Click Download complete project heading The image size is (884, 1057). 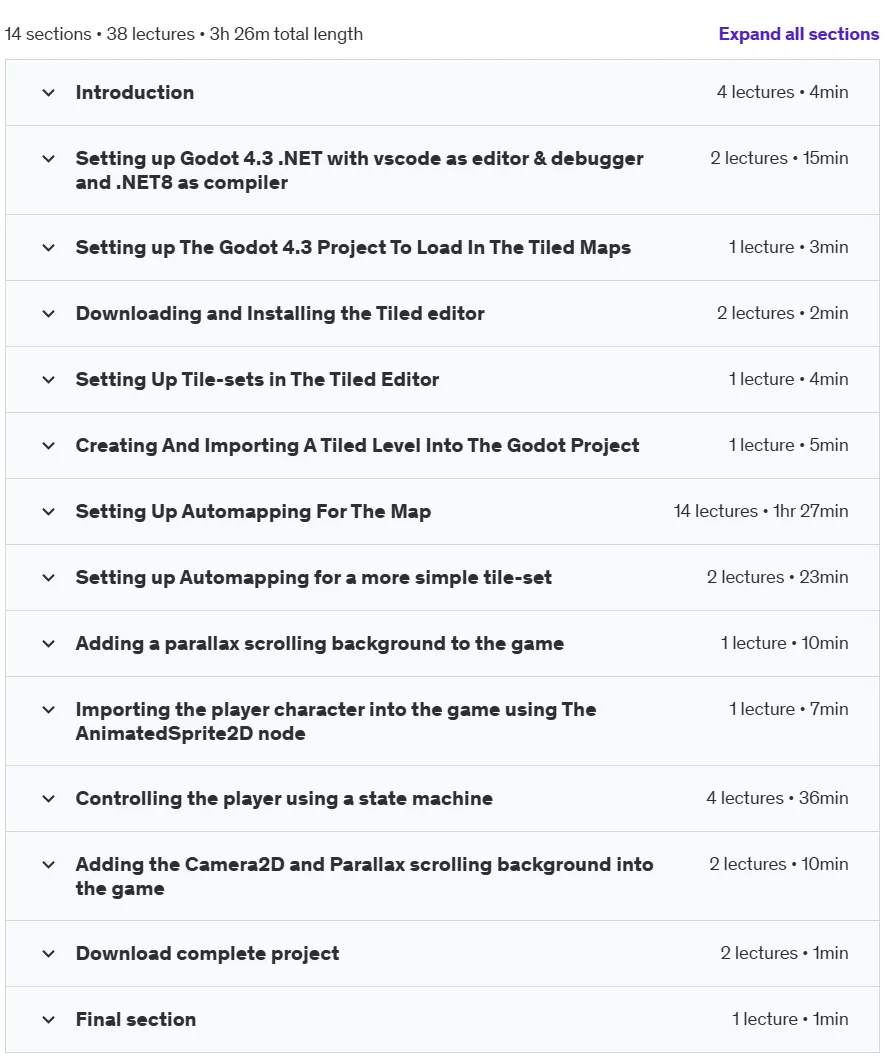(x=207, y=954)
